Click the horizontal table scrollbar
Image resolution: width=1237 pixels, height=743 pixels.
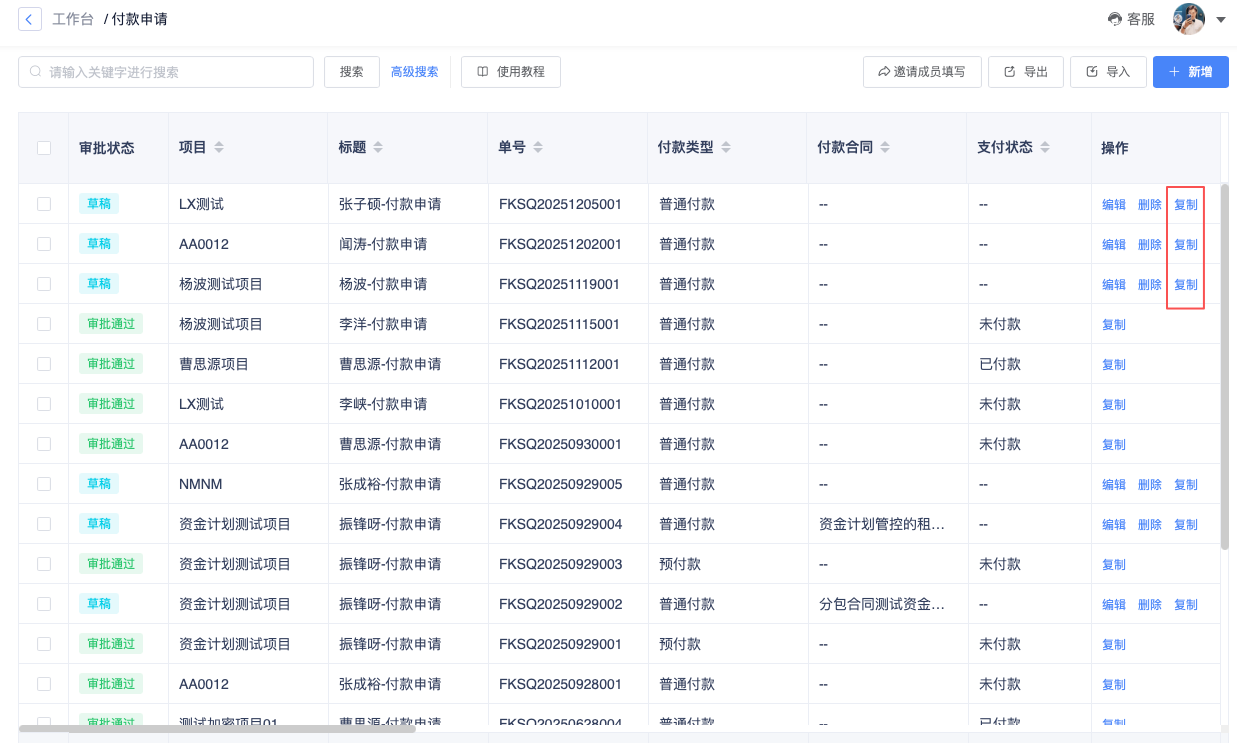point(217,729)
